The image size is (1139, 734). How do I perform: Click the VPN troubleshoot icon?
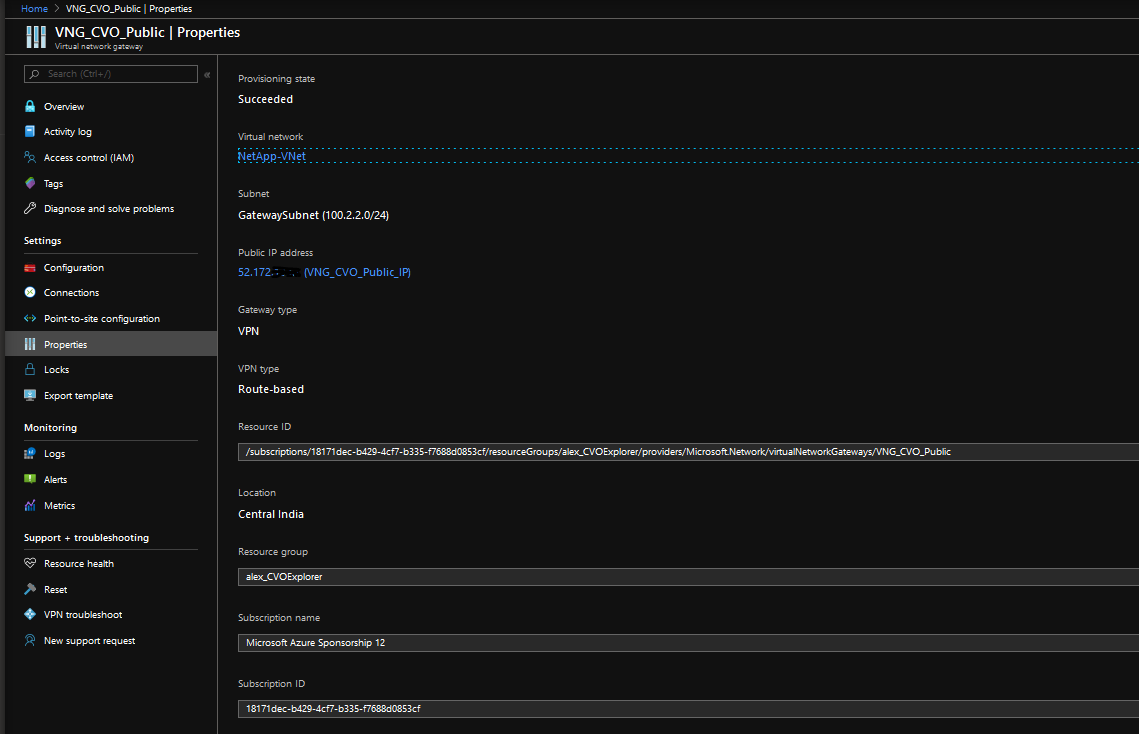pos(30,614)
